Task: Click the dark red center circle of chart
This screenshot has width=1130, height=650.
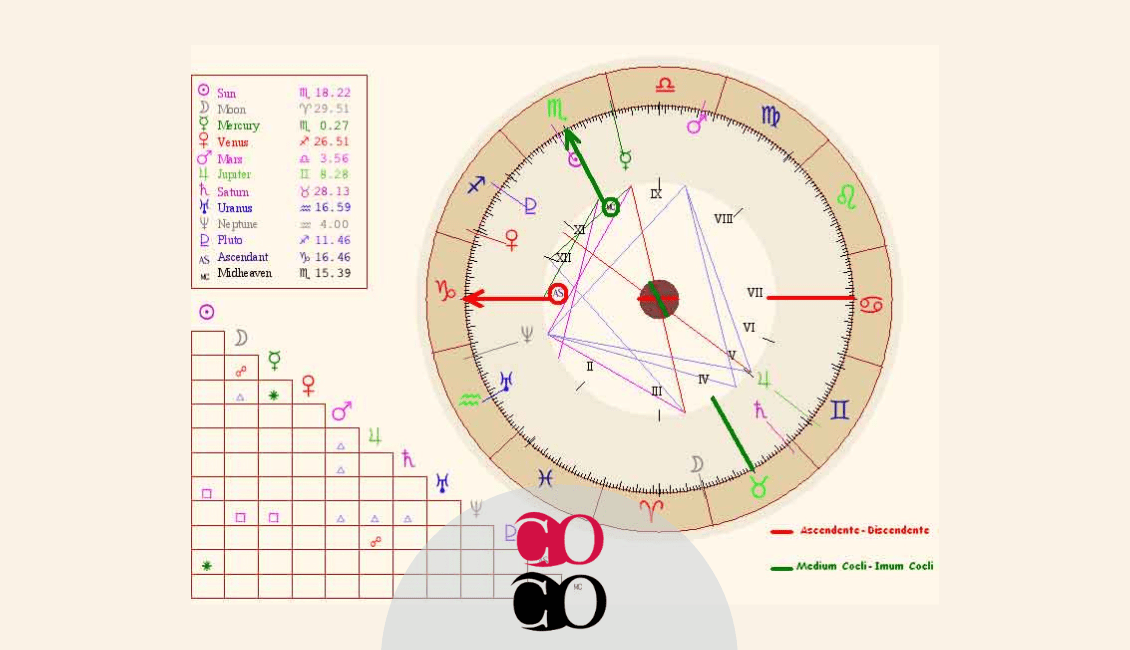Action: (x=659, y=299)
